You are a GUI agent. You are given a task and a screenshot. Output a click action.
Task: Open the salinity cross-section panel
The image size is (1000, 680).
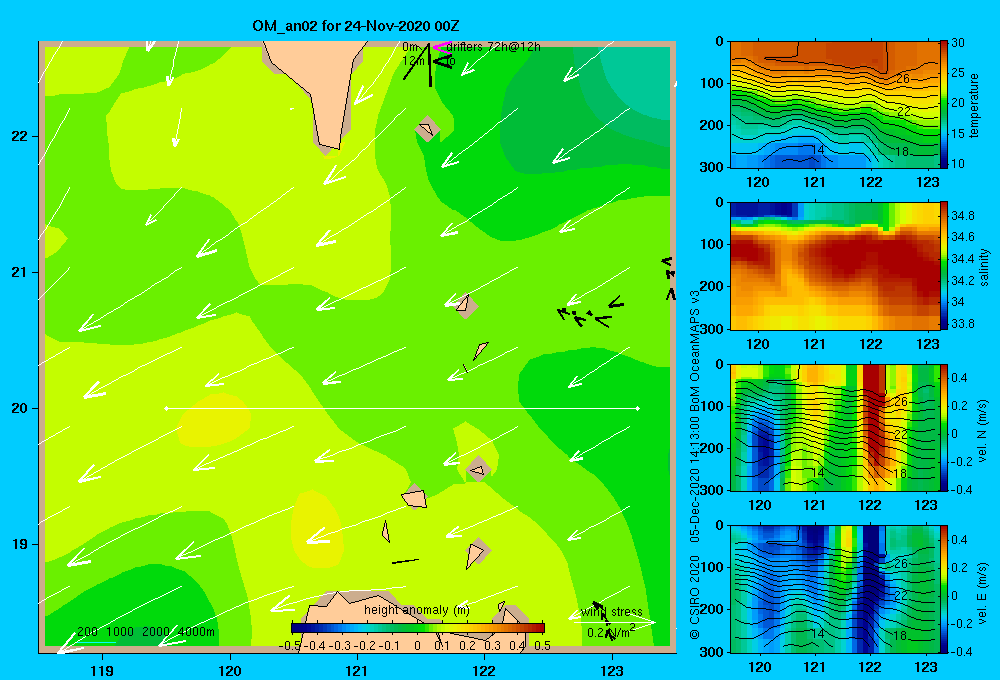coord(834,266)
